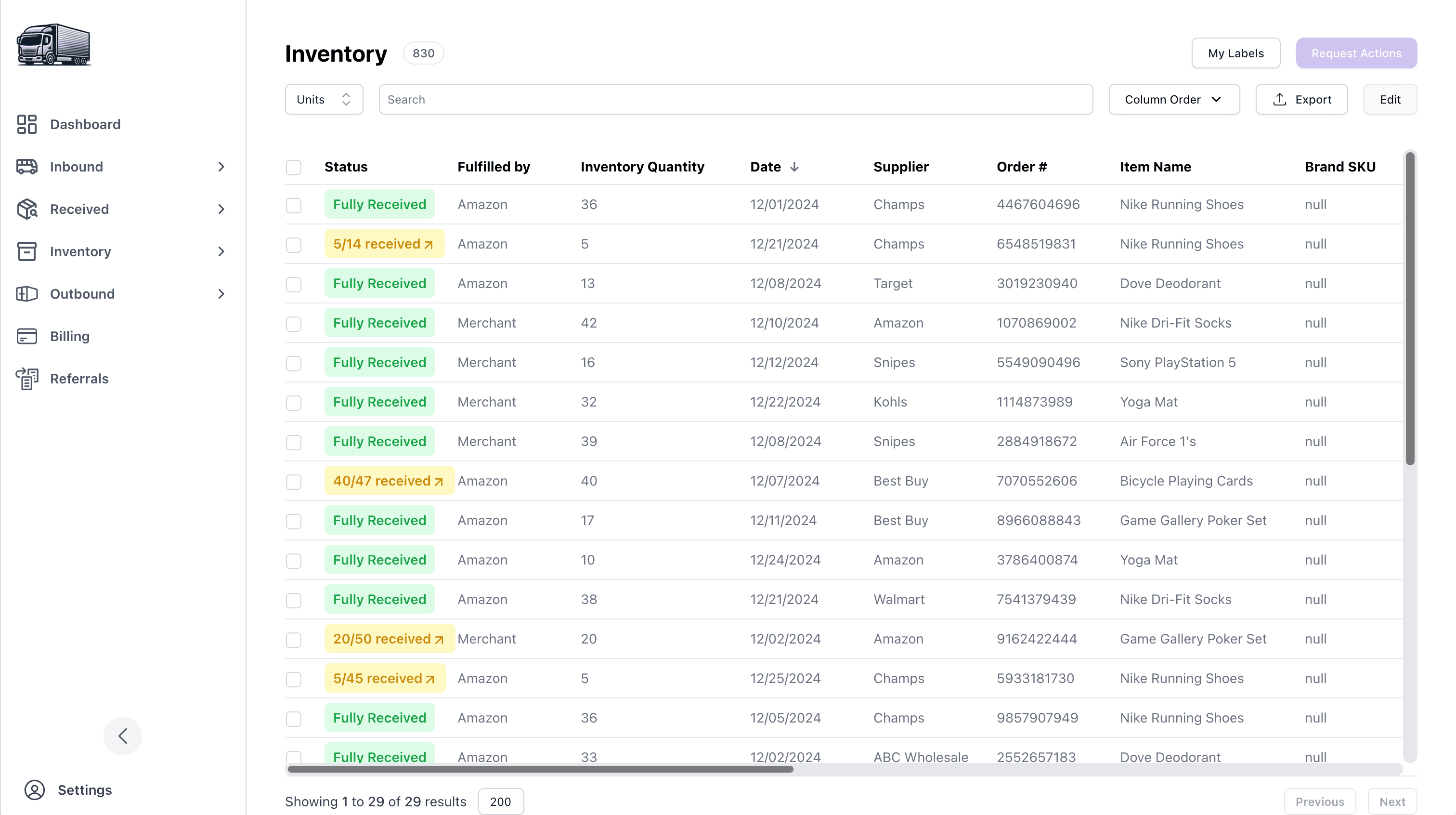This screenshot has width=1456, height=815.
Task: Toggle the select-all header checkbox
Action: point(293,168)
